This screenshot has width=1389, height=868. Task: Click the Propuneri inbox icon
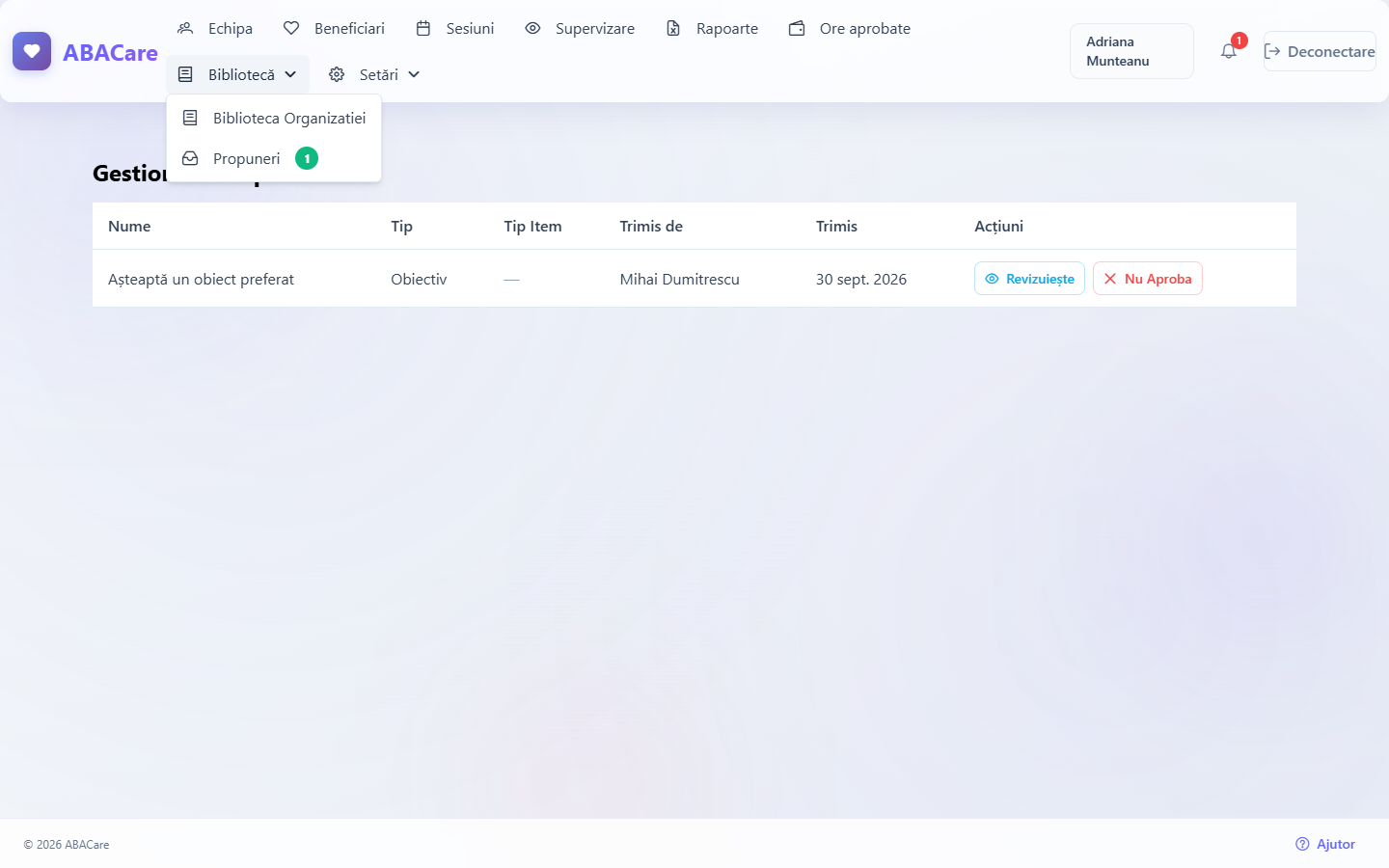click(x=190, y=158)
